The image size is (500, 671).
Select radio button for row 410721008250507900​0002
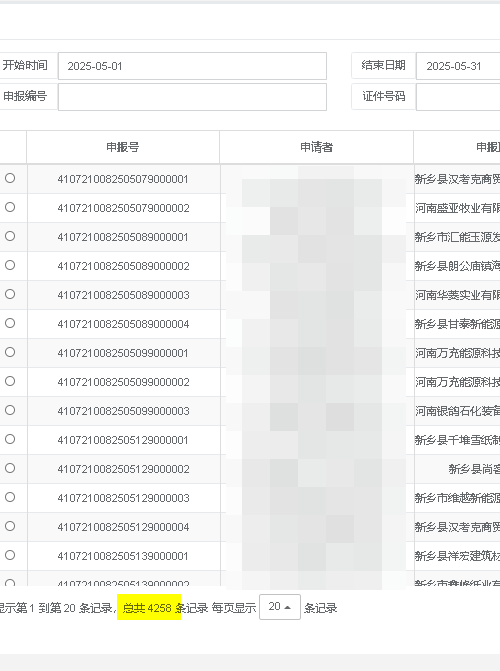tap(10, 207)
